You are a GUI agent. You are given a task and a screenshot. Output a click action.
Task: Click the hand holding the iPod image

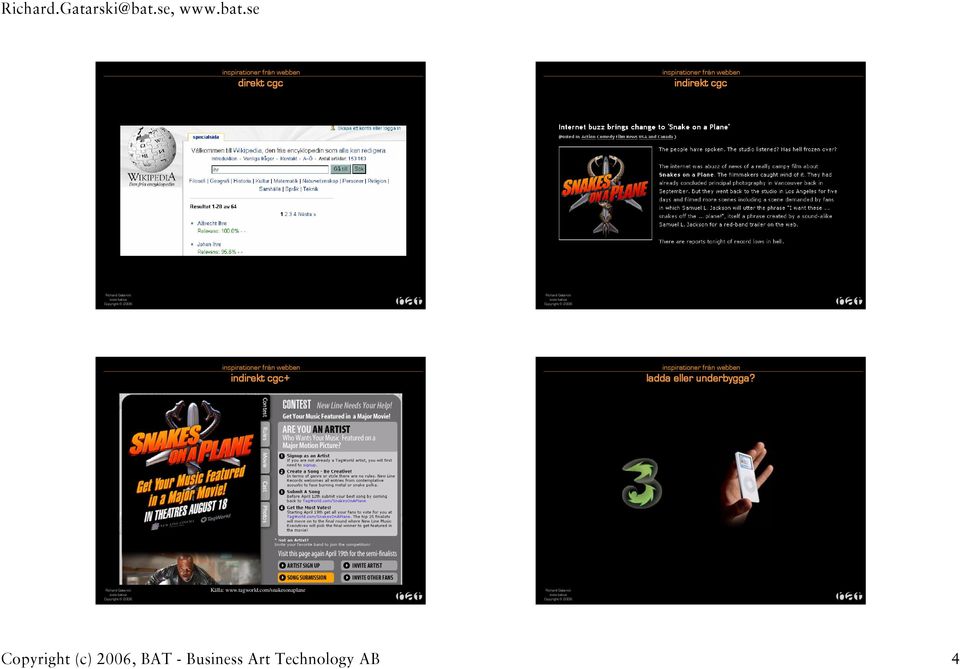[746, 482]
